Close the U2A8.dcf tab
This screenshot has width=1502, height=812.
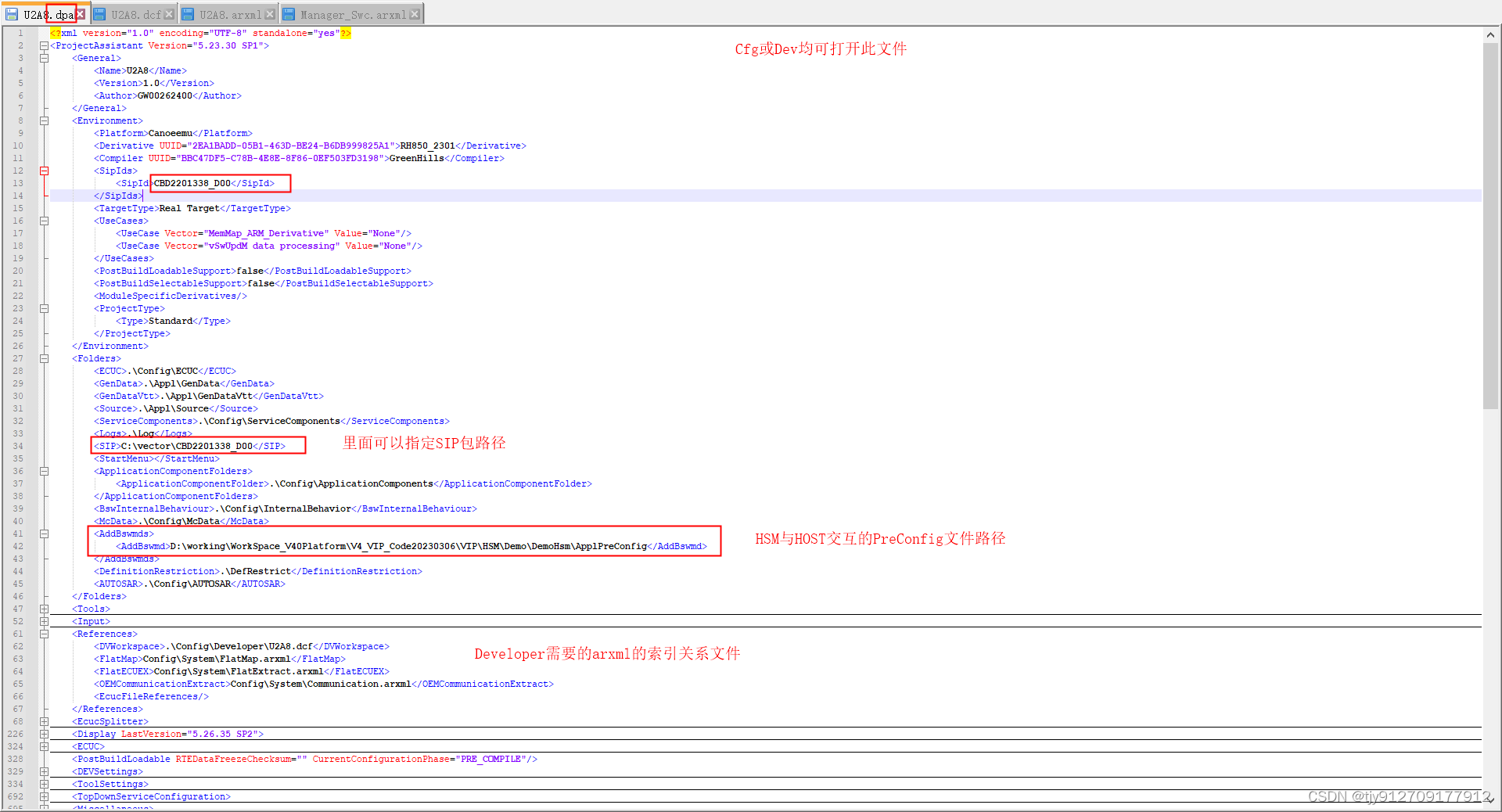pyautogui.click(x=169, y=13)
